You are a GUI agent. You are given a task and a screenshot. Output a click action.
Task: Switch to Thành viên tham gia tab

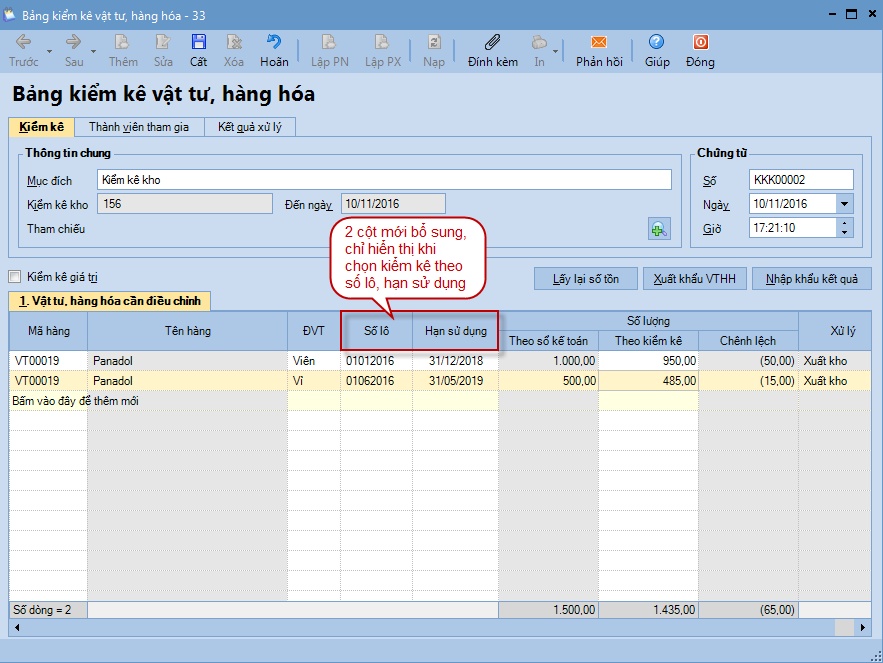pyautogui.click(x=138, y=127)
